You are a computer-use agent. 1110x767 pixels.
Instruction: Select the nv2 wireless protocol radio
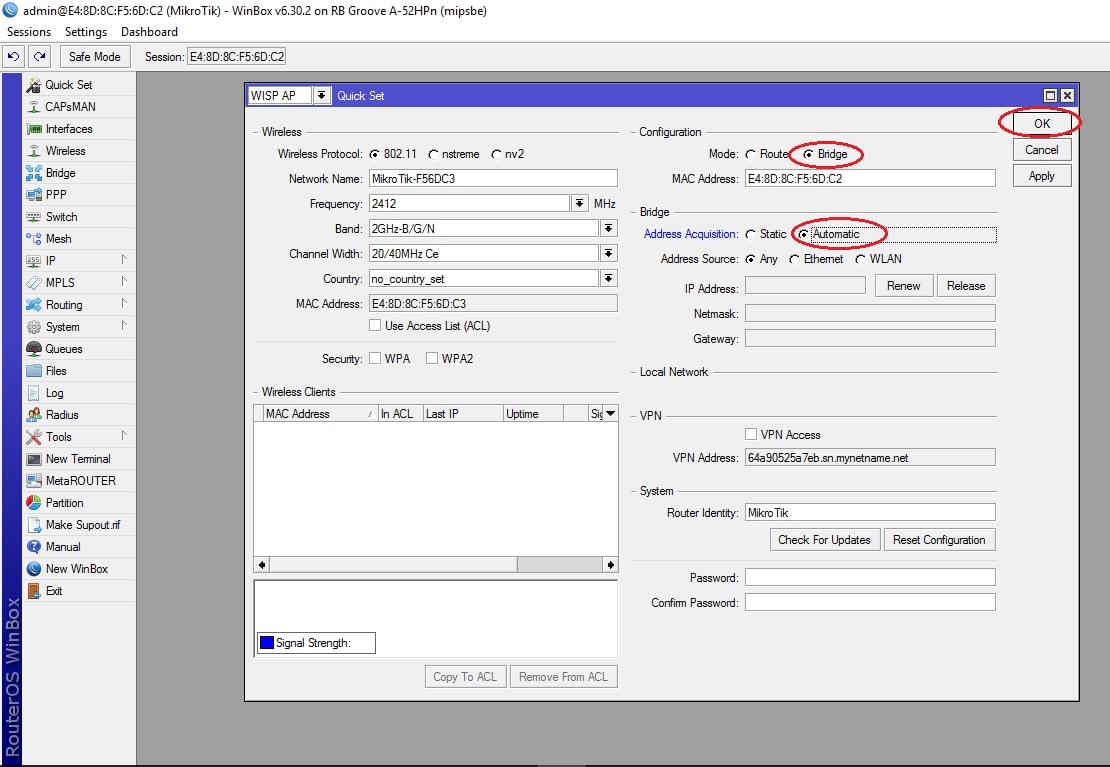pyautogui.click(x=496, y=154)
